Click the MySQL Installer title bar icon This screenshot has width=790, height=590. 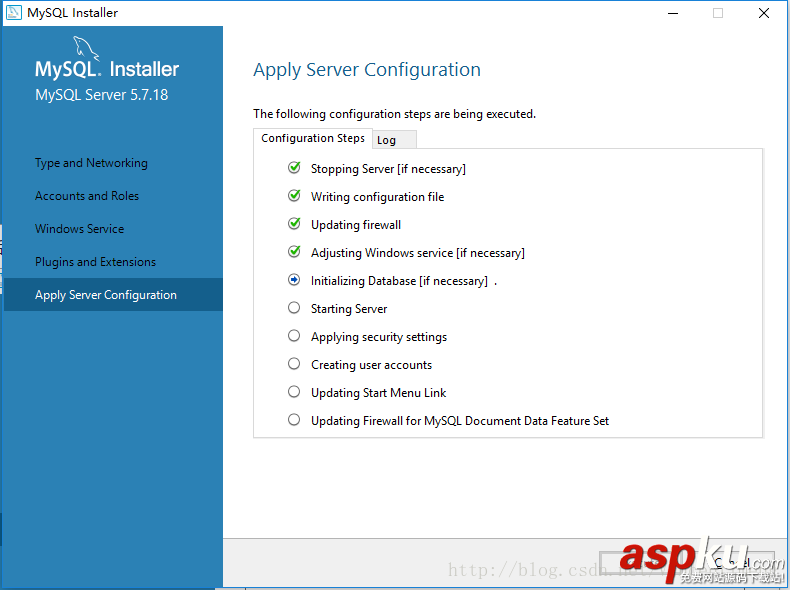tap(13, 13)
